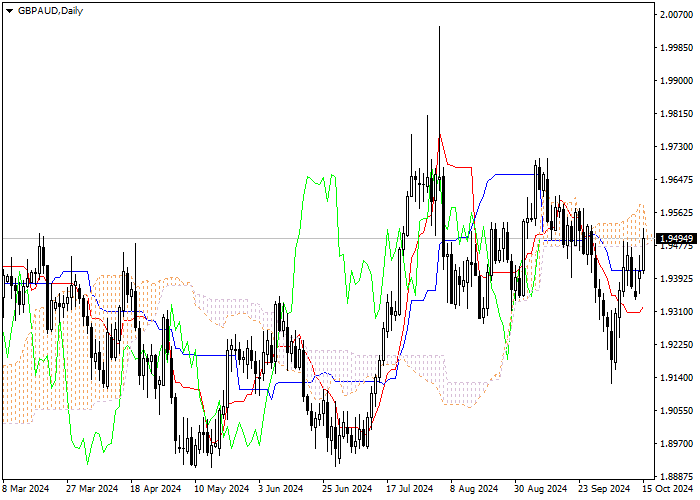Image resolution: width=700 pixels, height=500 pixels.
Task: Click the 1.93100 price level label
Action: 676,312
